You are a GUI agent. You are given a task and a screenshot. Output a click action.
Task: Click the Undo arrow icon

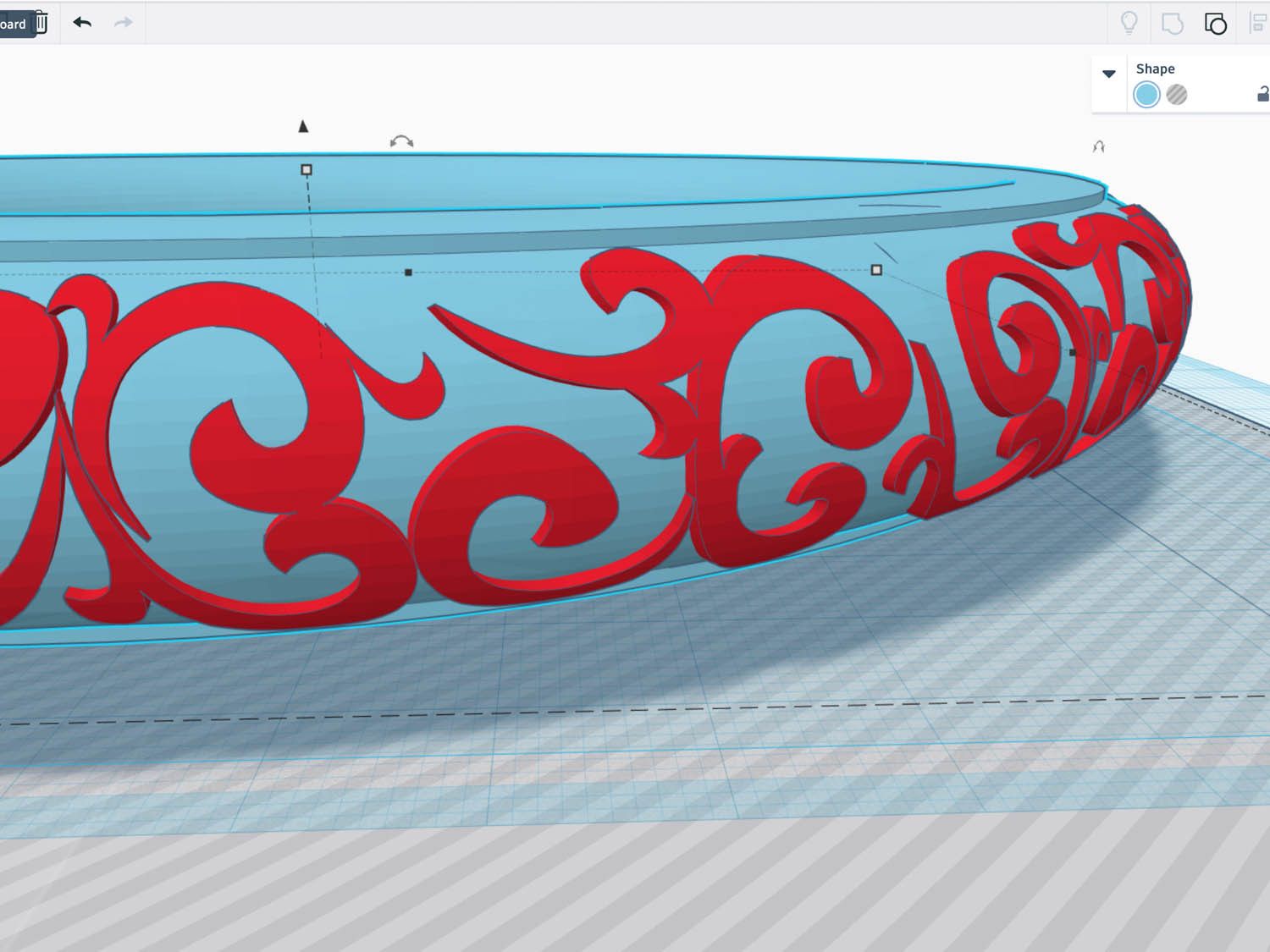coord(82,23)
